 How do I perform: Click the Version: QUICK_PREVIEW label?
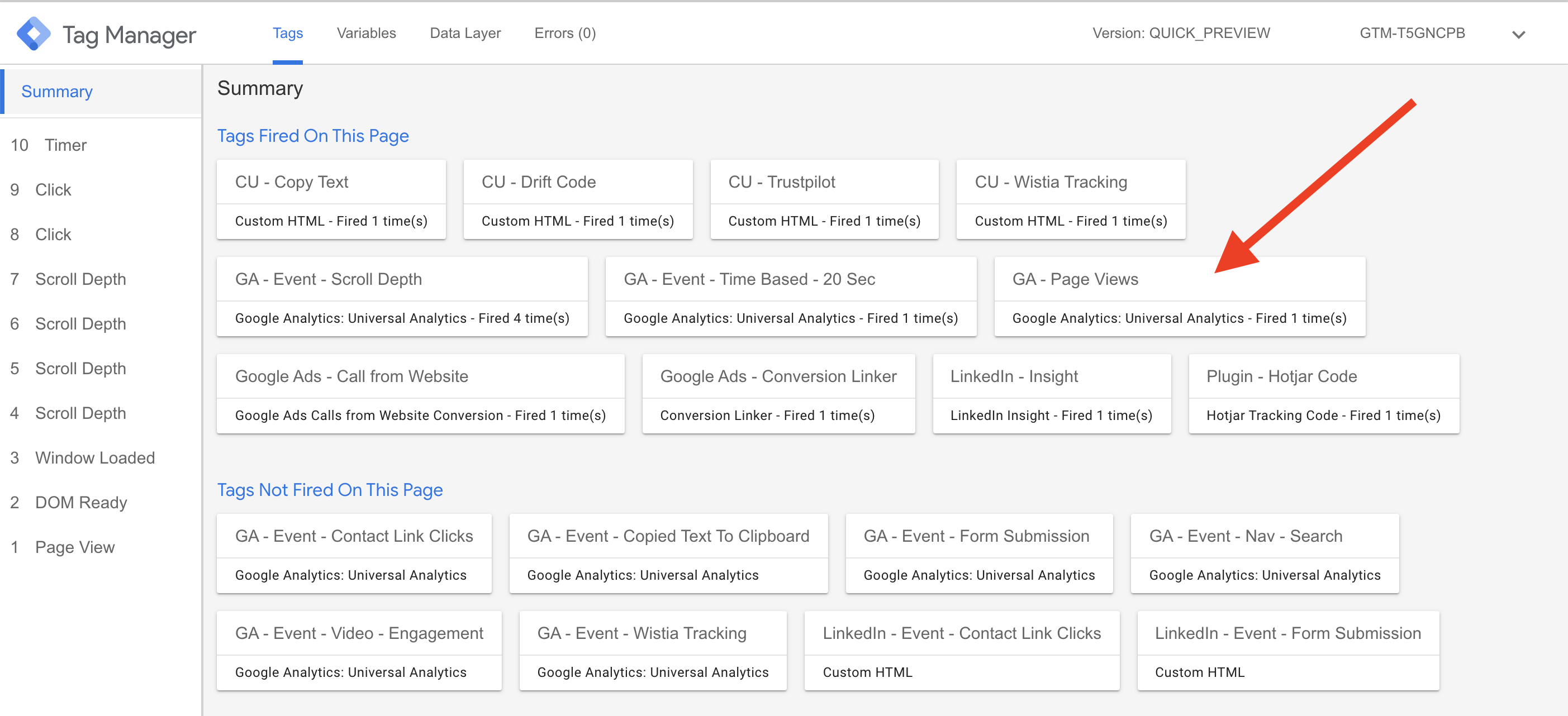point(1181,34)
